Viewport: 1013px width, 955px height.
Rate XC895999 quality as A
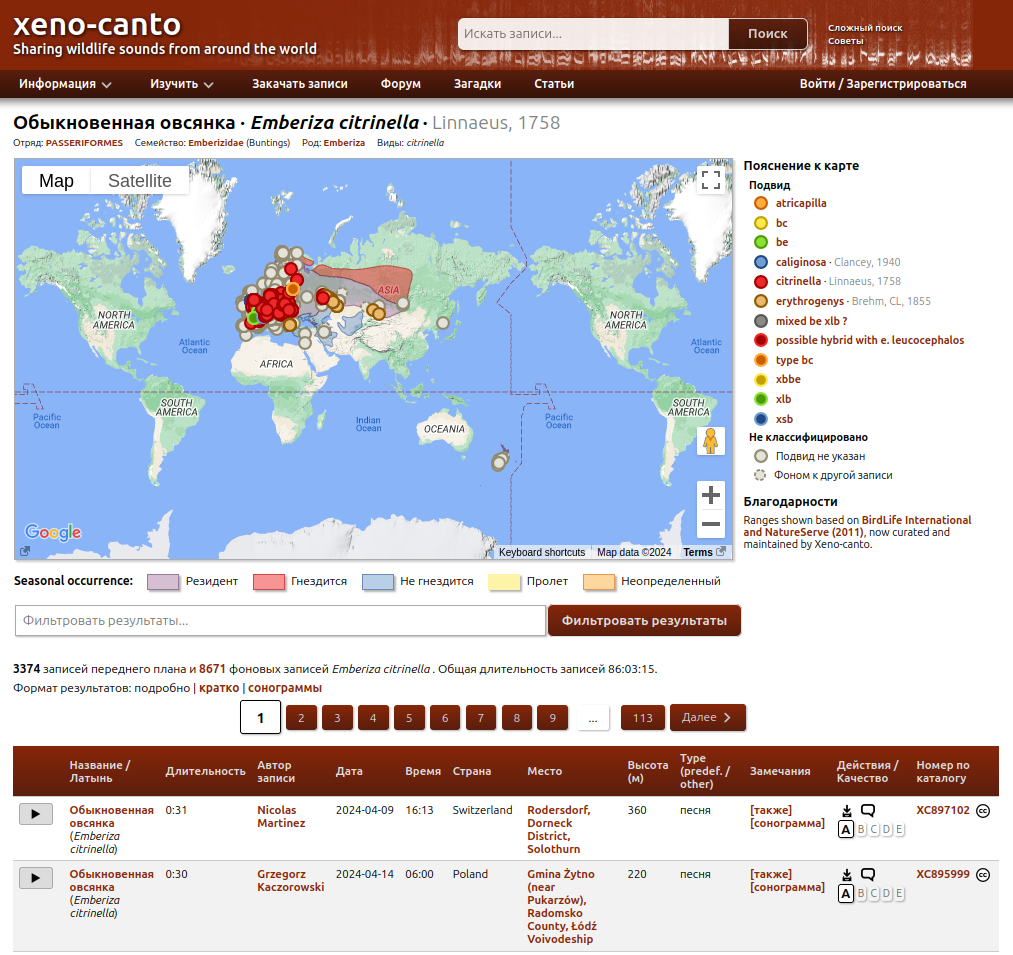point(846,894)
